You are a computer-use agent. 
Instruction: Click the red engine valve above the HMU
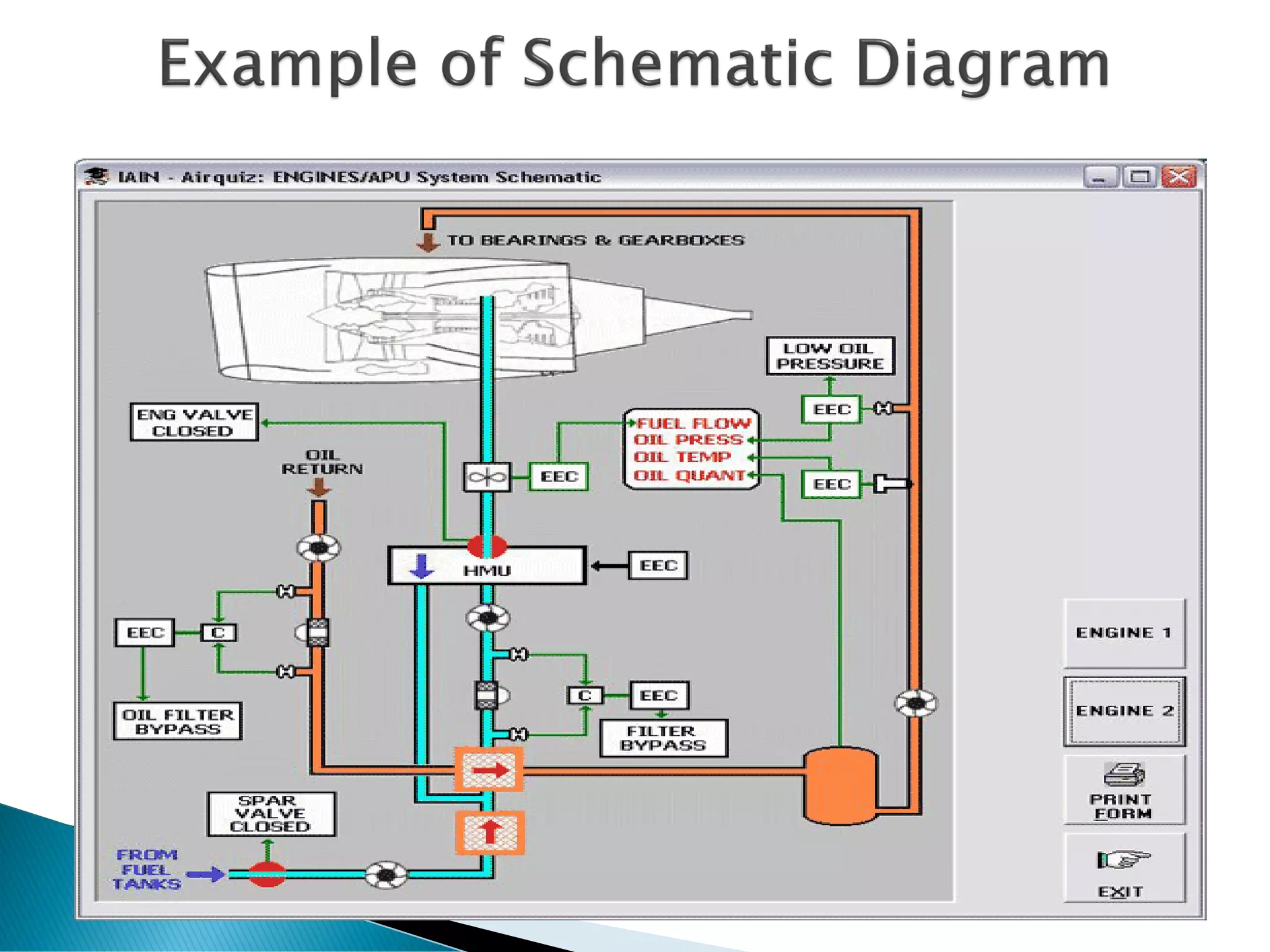pos(487,545)
